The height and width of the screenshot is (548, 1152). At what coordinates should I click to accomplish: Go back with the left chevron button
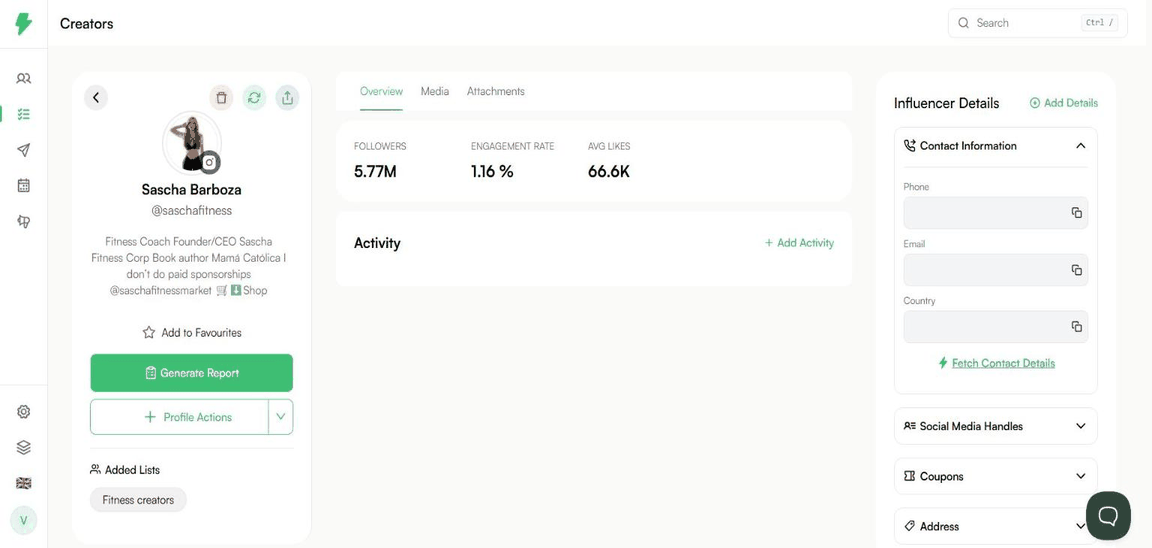click(x=96, y=97)
